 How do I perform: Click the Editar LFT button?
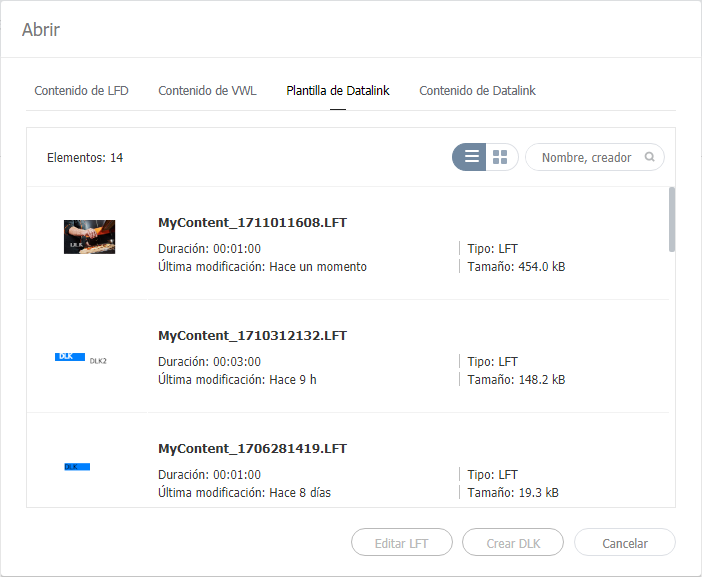(x=402, y=543)
